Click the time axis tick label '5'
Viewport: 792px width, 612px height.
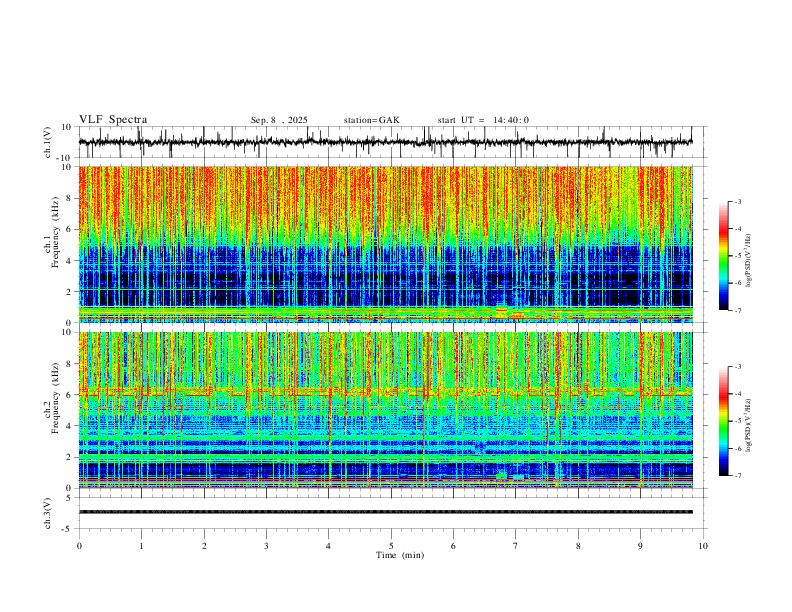[x=391, y=546]
